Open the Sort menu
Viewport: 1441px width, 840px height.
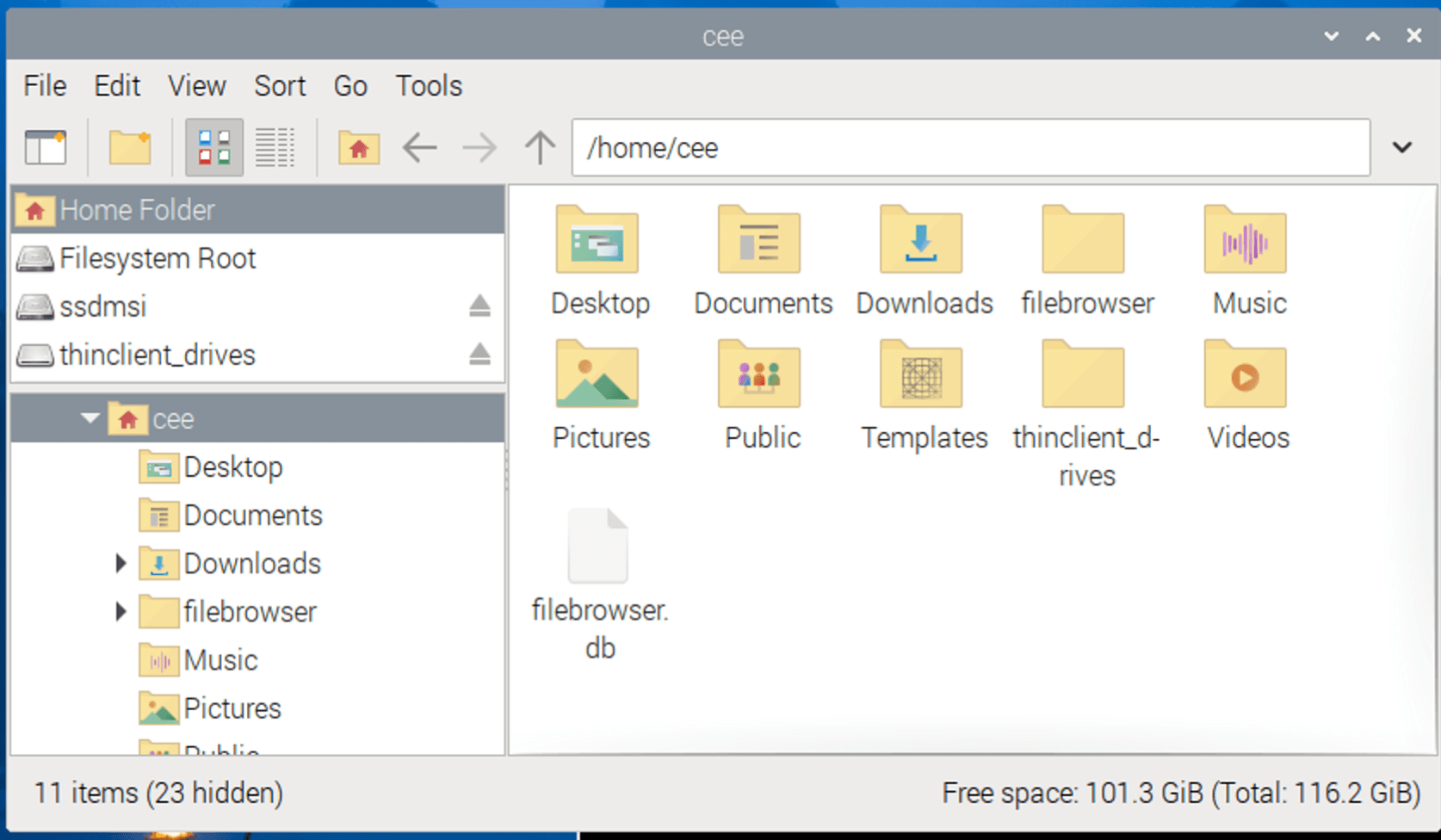(x=279, y=85)
